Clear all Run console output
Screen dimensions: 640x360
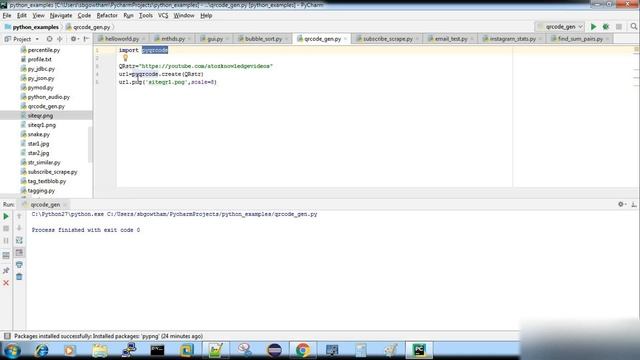pyautogui.click(x=19, y=277)
